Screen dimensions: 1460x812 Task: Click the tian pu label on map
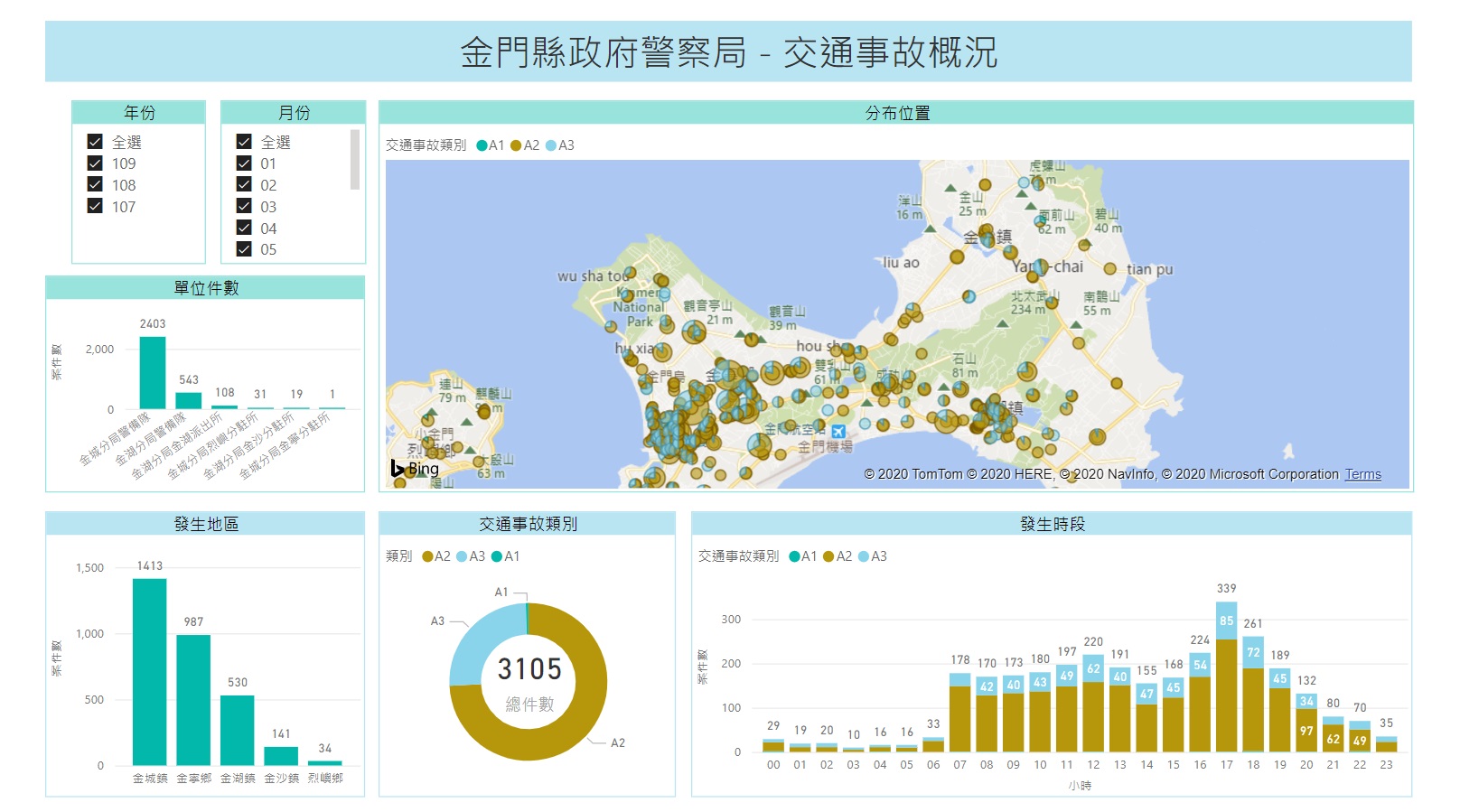coord(1149,269)
